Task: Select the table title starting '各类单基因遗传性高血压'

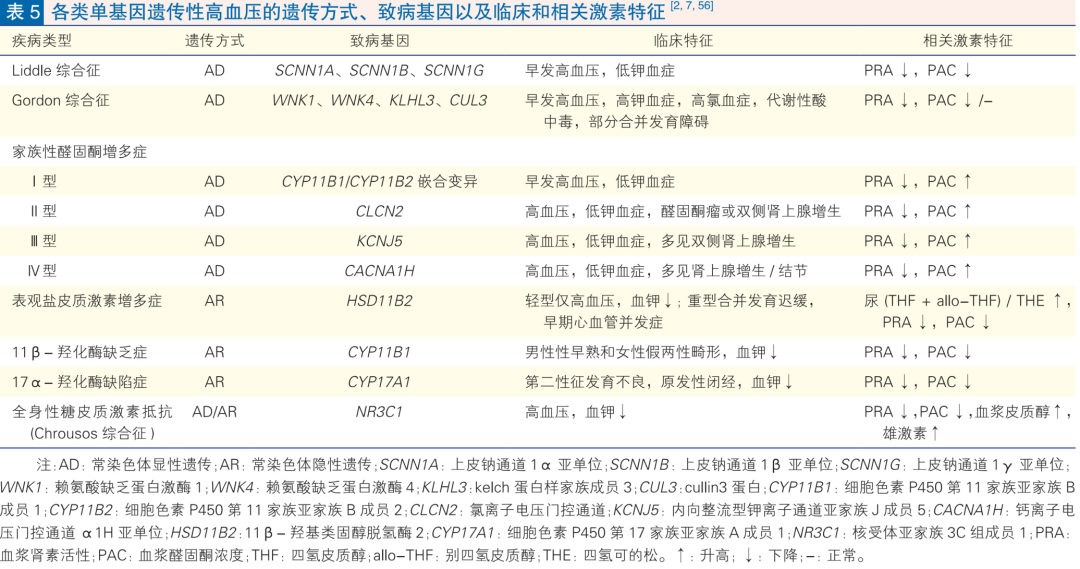Action: click(359, 12)
